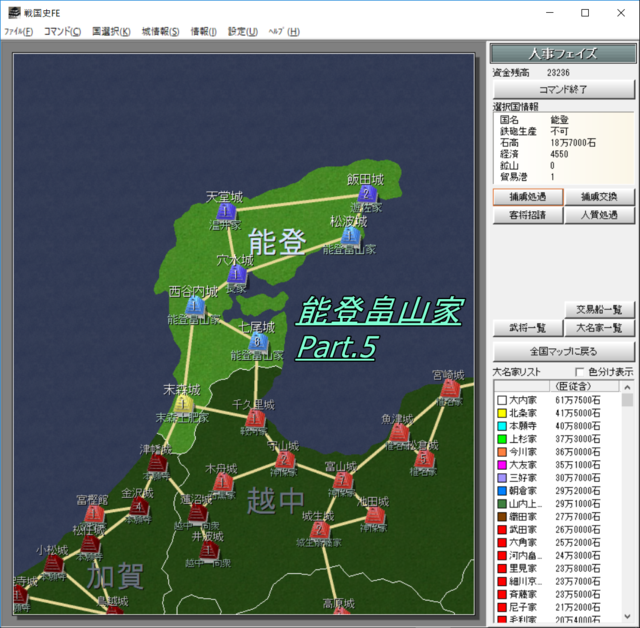This screenshot has width=640, height=628.
Task: Select 六角家 row in daimyo list
Action: point(558,543)
